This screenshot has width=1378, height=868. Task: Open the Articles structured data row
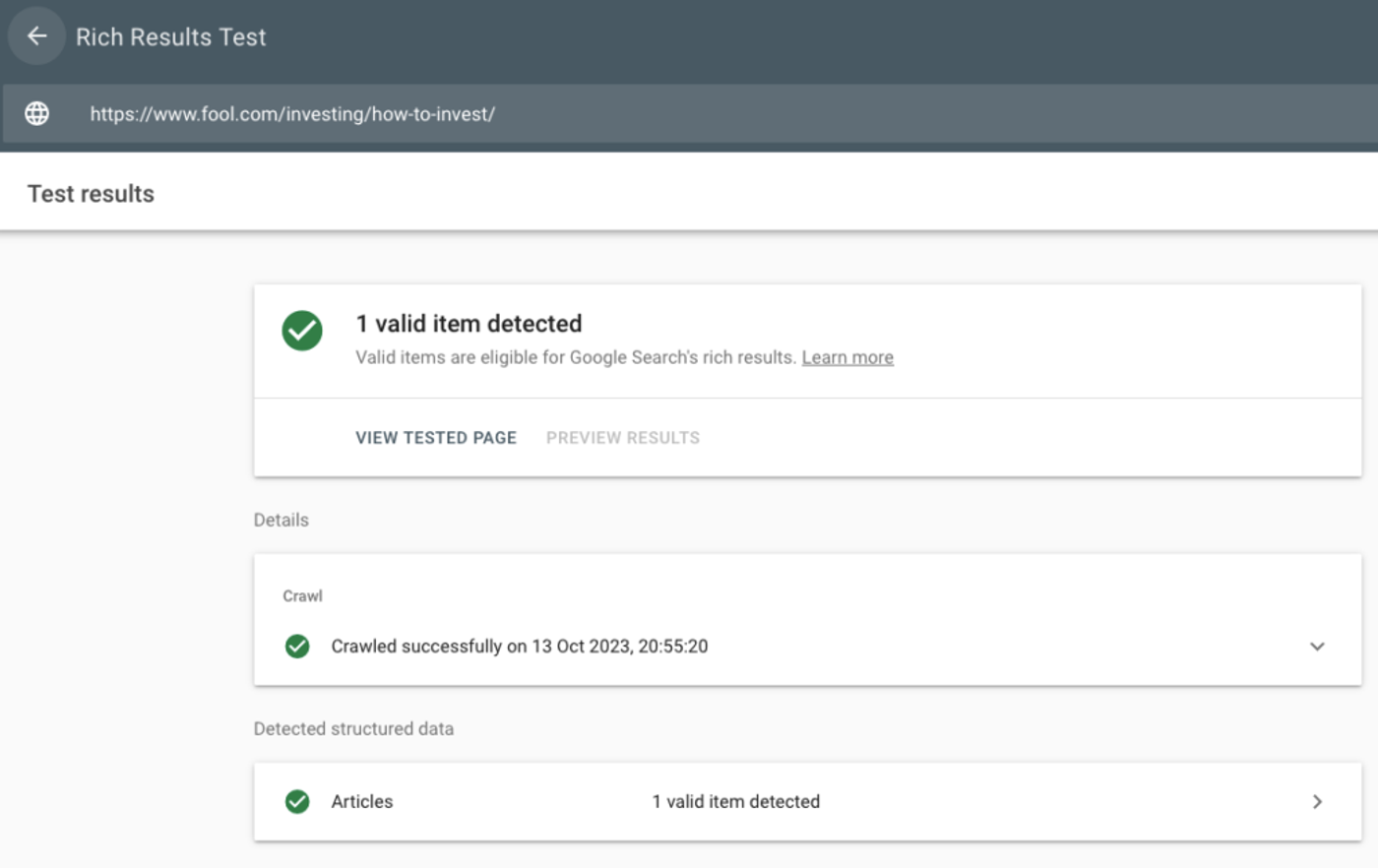click(807, 802)
